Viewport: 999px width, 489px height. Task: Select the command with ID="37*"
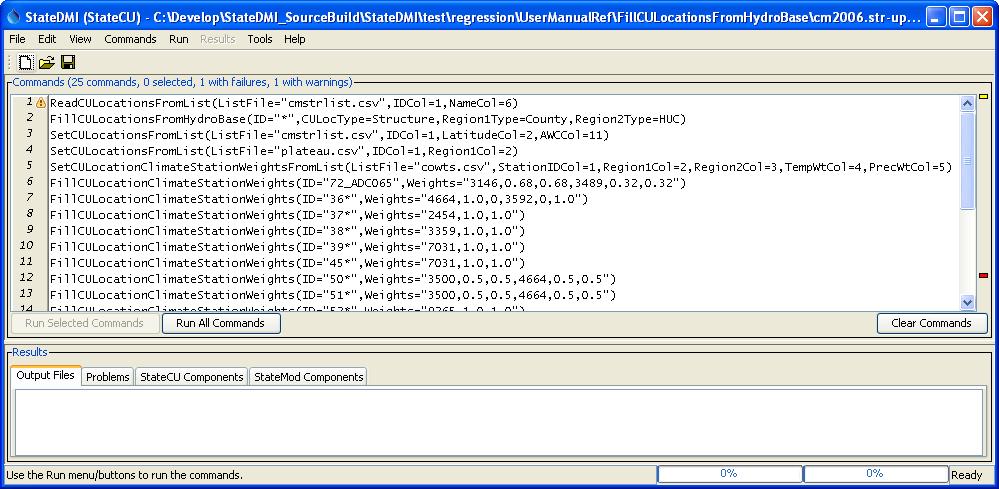tap(287, 215)
